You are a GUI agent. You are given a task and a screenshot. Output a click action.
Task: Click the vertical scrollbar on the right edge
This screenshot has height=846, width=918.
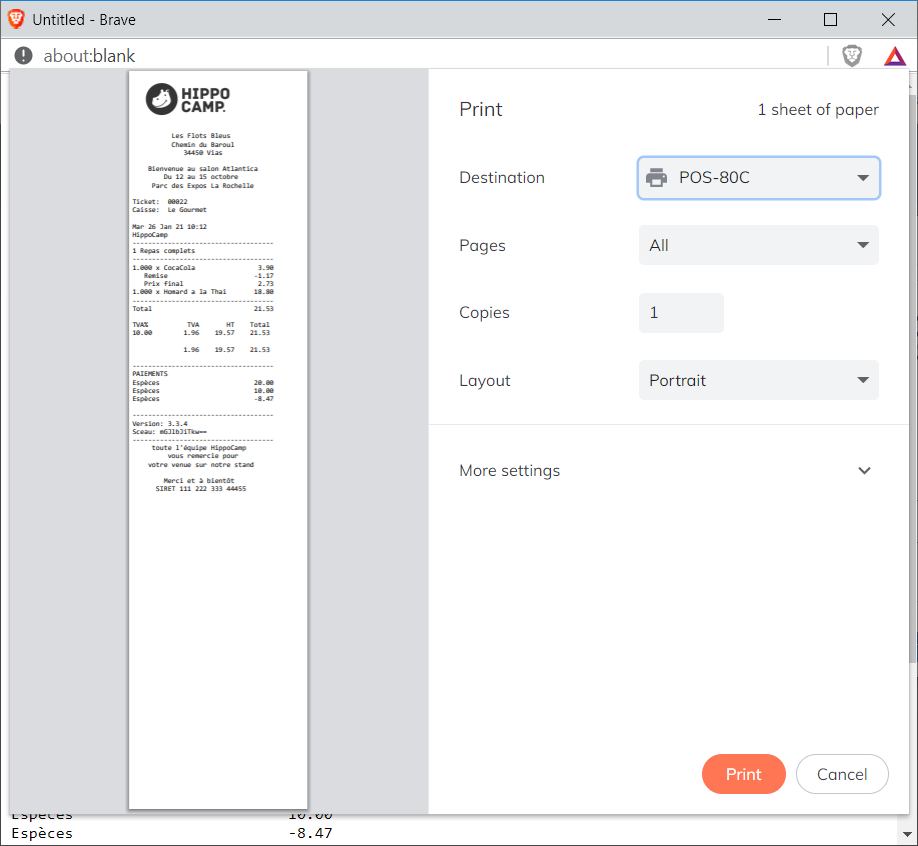point(913,400)
